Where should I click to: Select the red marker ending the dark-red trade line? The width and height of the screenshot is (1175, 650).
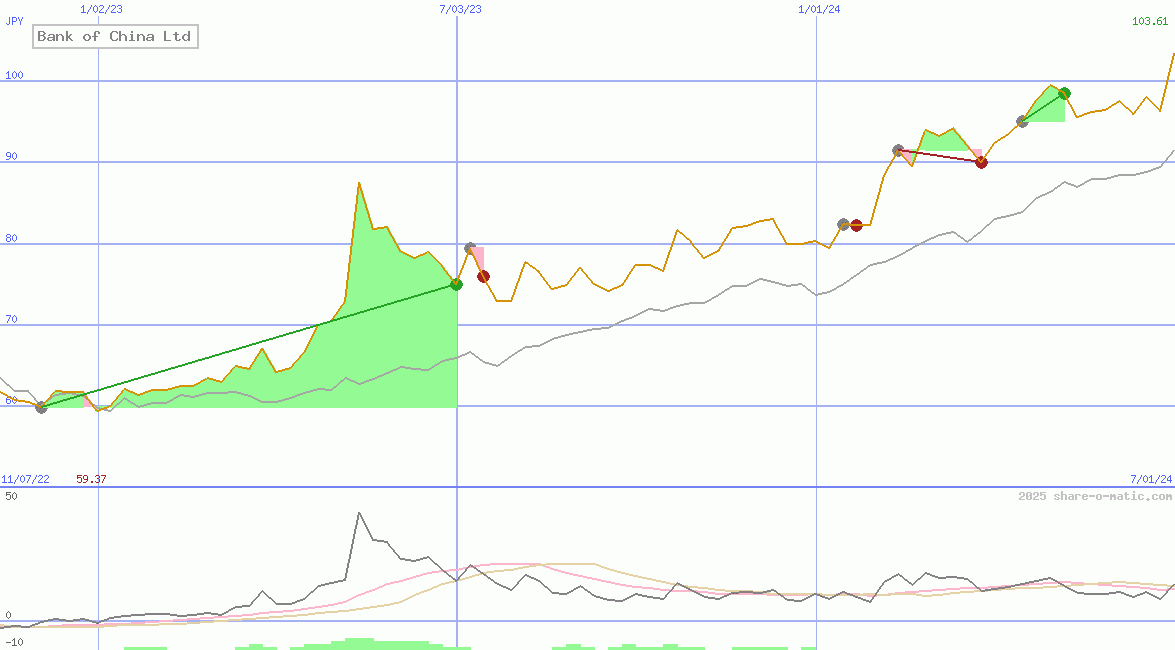tap(981, 161)
